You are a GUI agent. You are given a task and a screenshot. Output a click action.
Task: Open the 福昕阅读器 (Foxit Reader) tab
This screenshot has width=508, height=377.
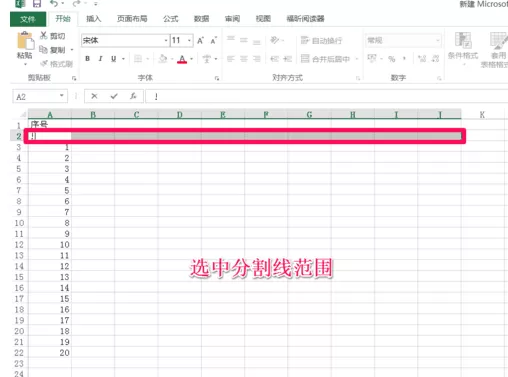(x=305, y=19)
